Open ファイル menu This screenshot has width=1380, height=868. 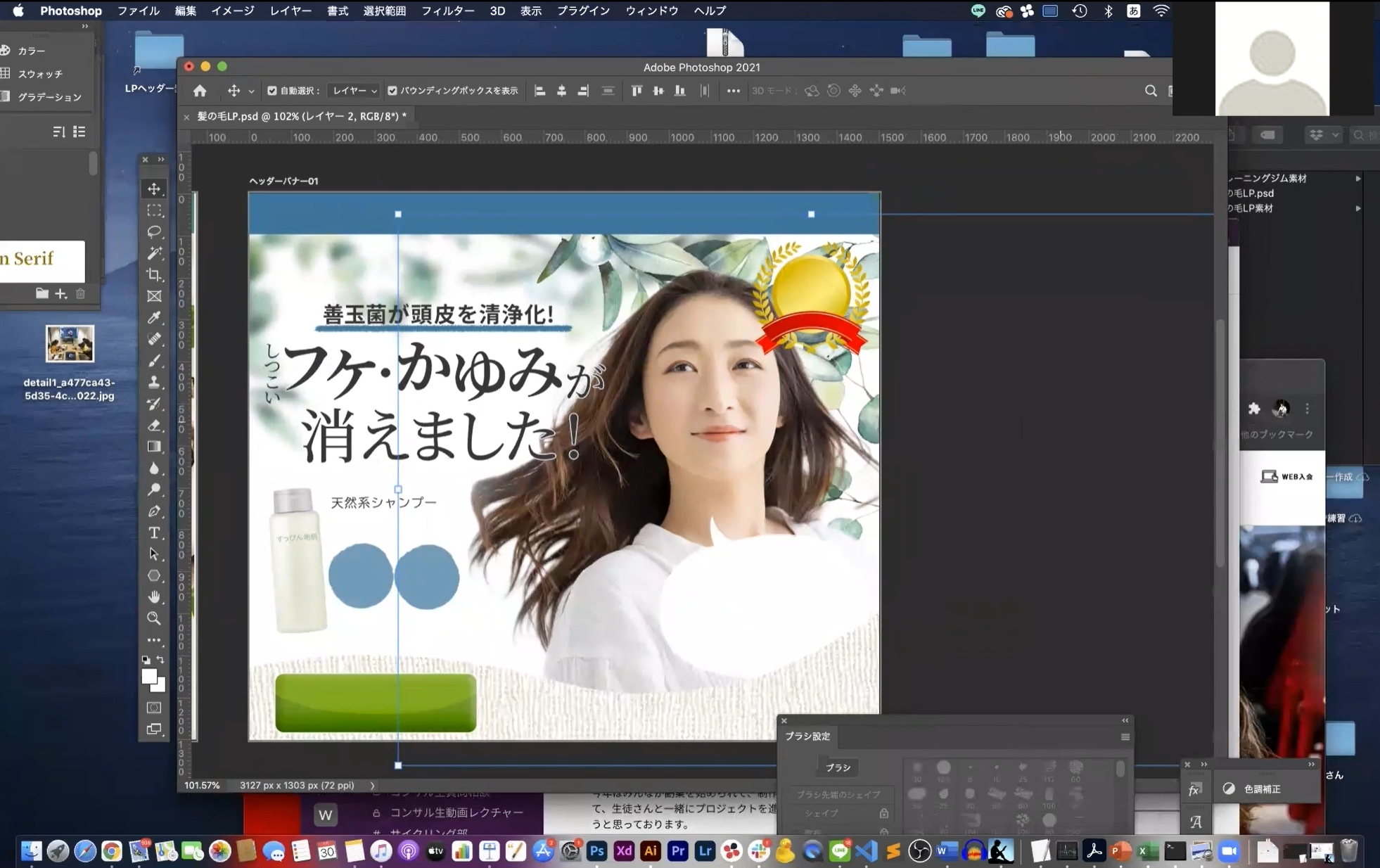(138, 11)
